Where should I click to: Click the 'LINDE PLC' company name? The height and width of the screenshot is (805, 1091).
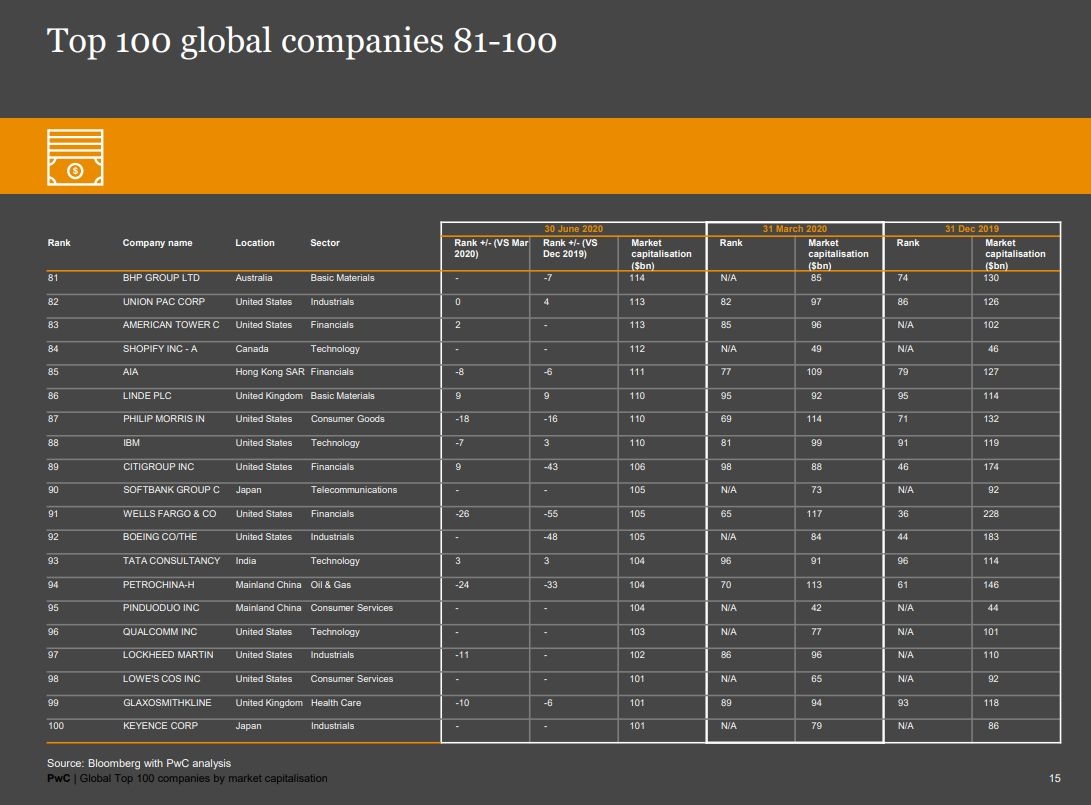(x=148, y=396)
